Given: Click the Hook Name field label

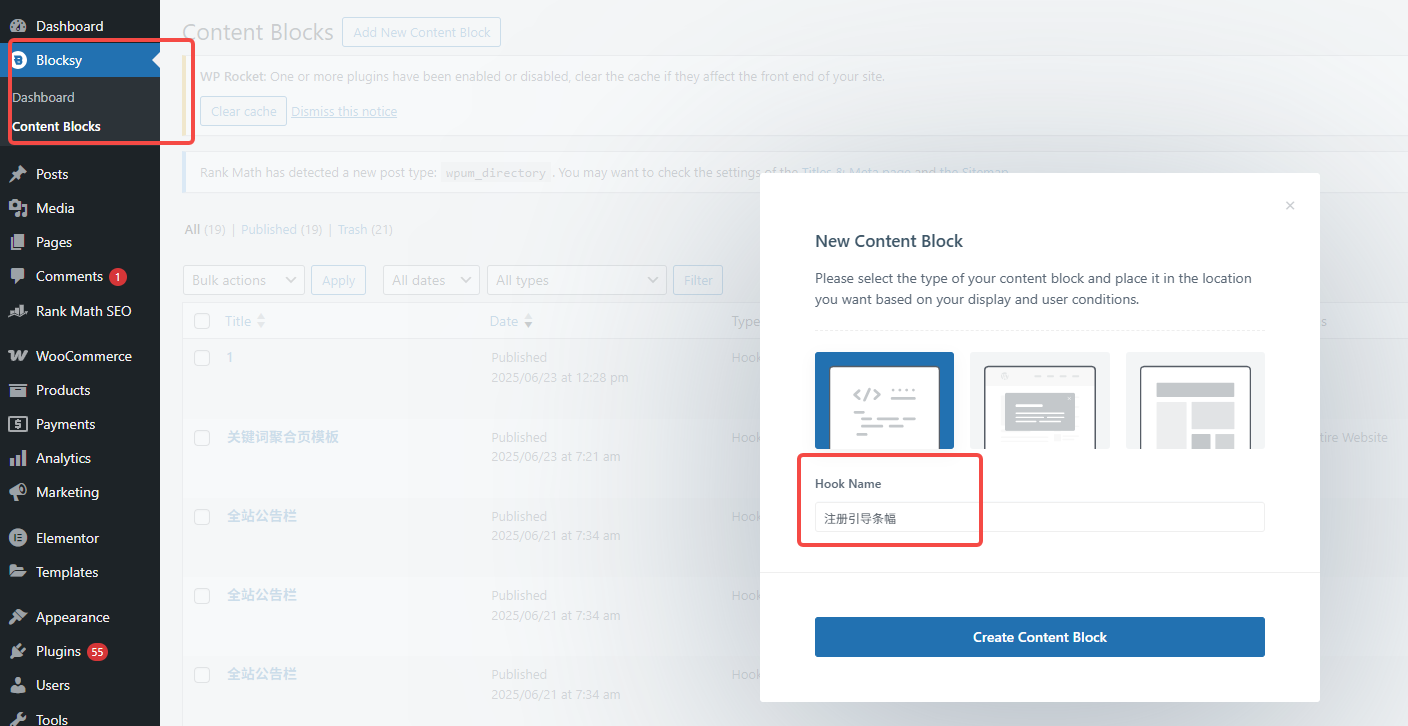Looking at the screenshot, I should [x=848, y=483].
